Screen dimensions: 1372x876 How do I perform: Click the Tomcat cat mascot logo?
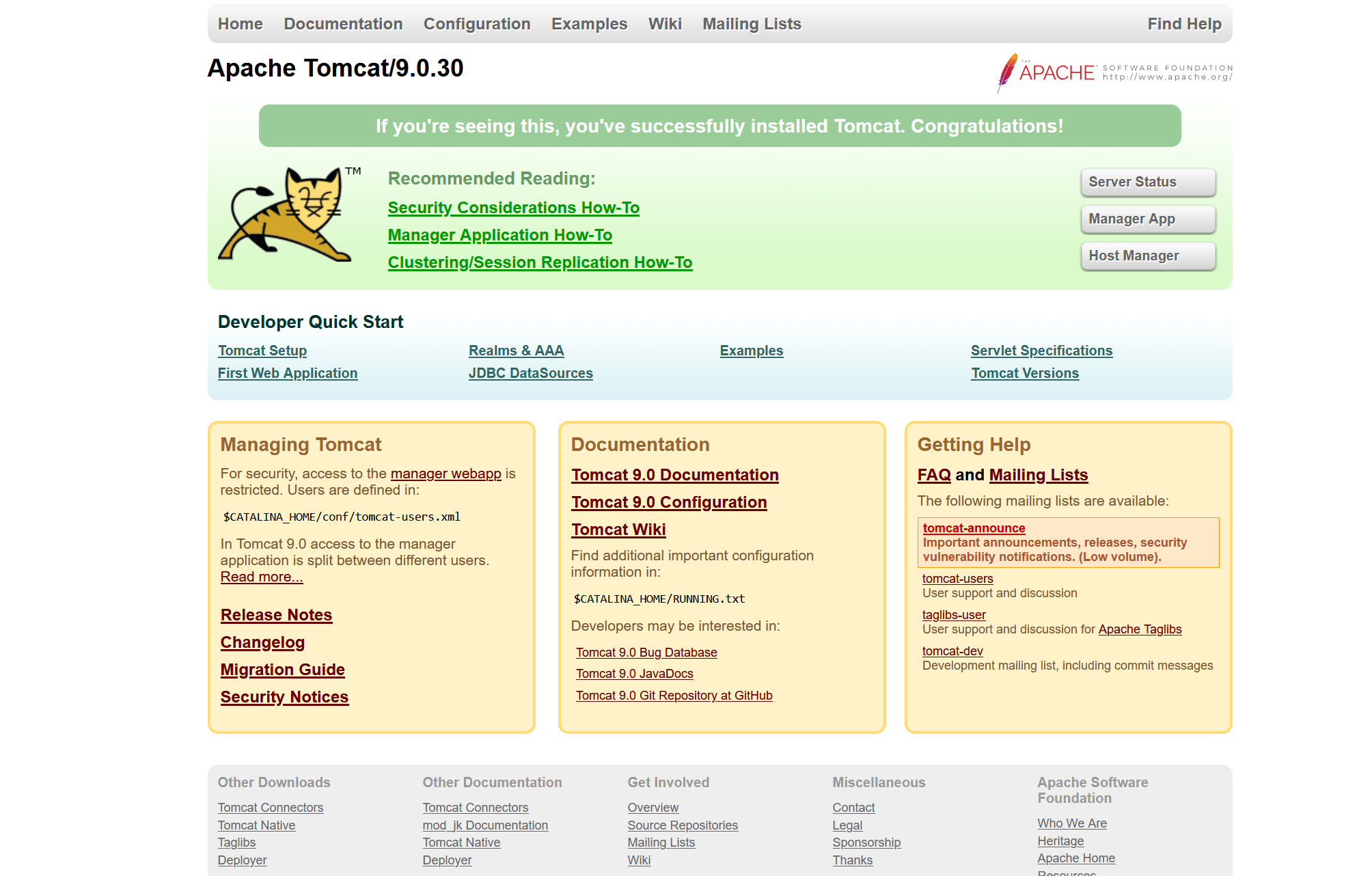[x=286, y=215]
